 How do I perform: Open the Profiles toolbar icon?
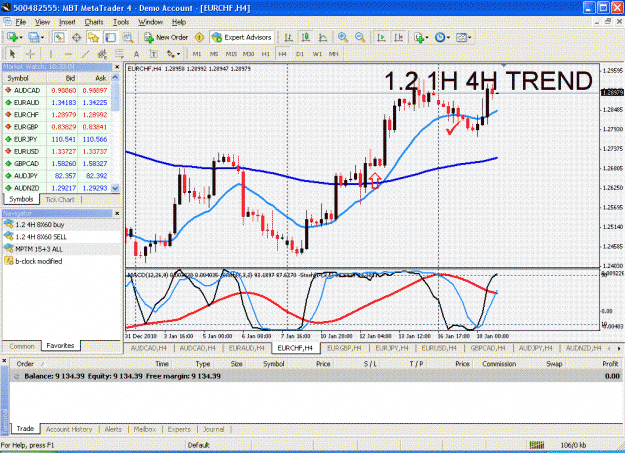pos(33,37)
